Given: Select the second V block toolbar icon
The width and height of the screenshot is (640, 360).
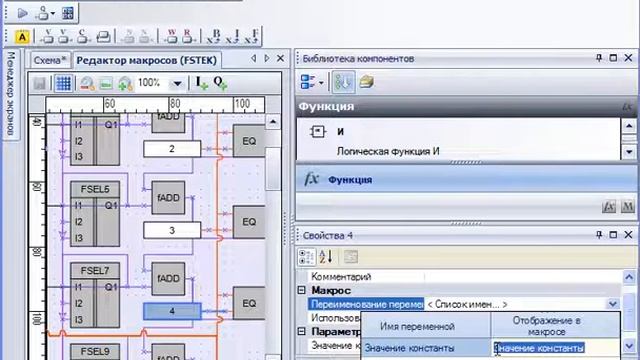Looking at the screenshot, I should pos(64,37).
